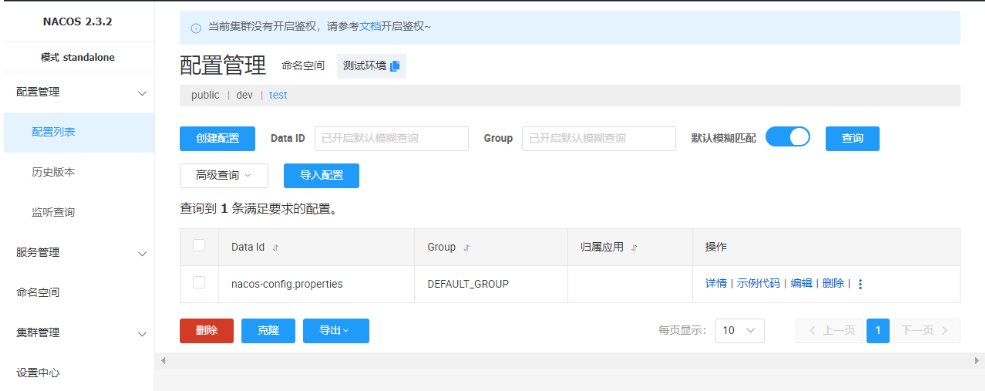This screenshot has width=985, height=391.
Task: Sort the table by Group
Action: coord(466,248)
